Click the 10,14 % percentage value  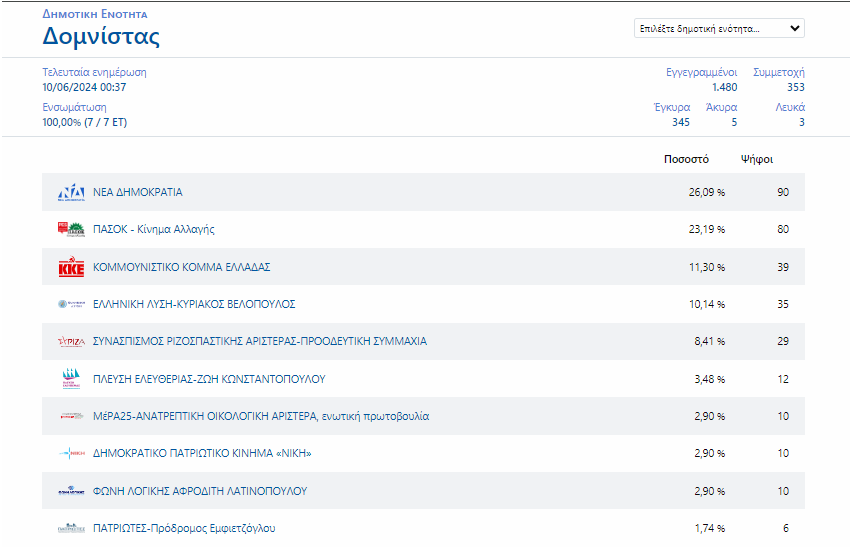click(x=707, y=304)
